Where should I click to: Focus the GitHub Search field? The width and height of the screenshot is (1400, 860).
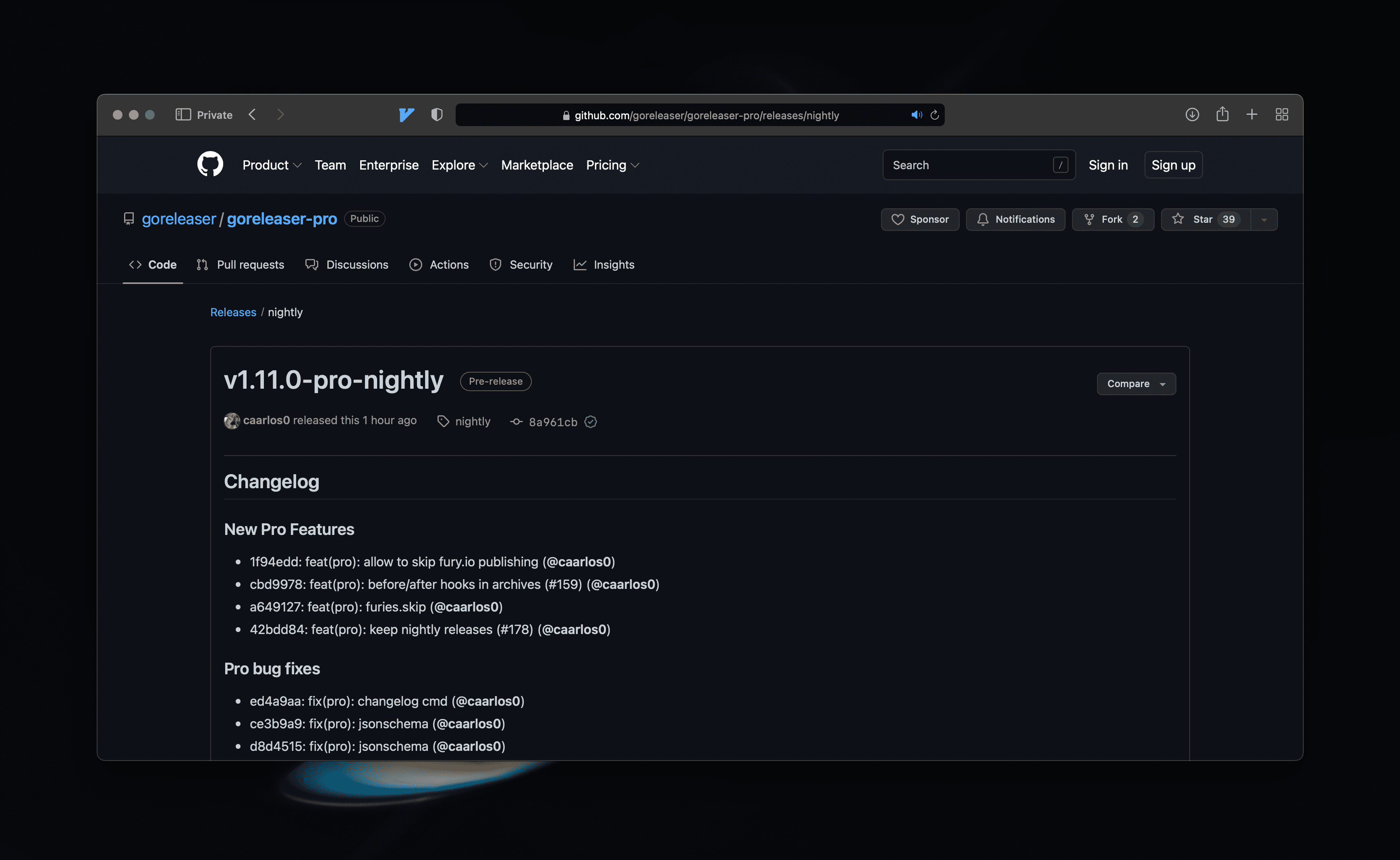pos(979,165)
